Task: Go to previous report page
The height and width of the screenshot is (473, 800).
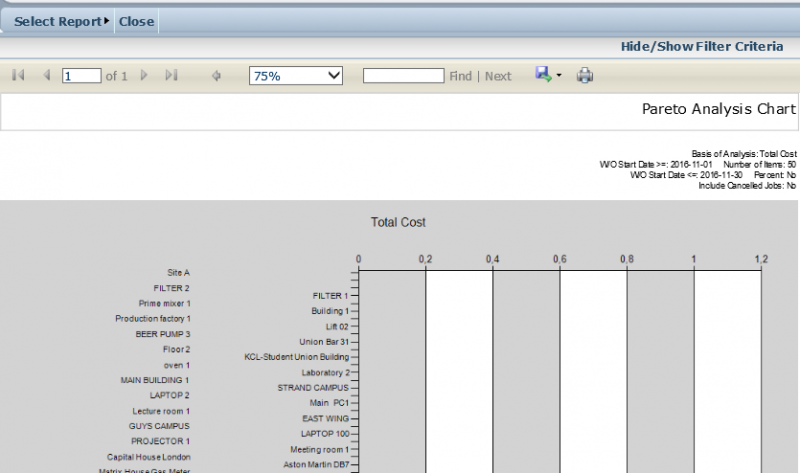Action: tap(46, 75)
